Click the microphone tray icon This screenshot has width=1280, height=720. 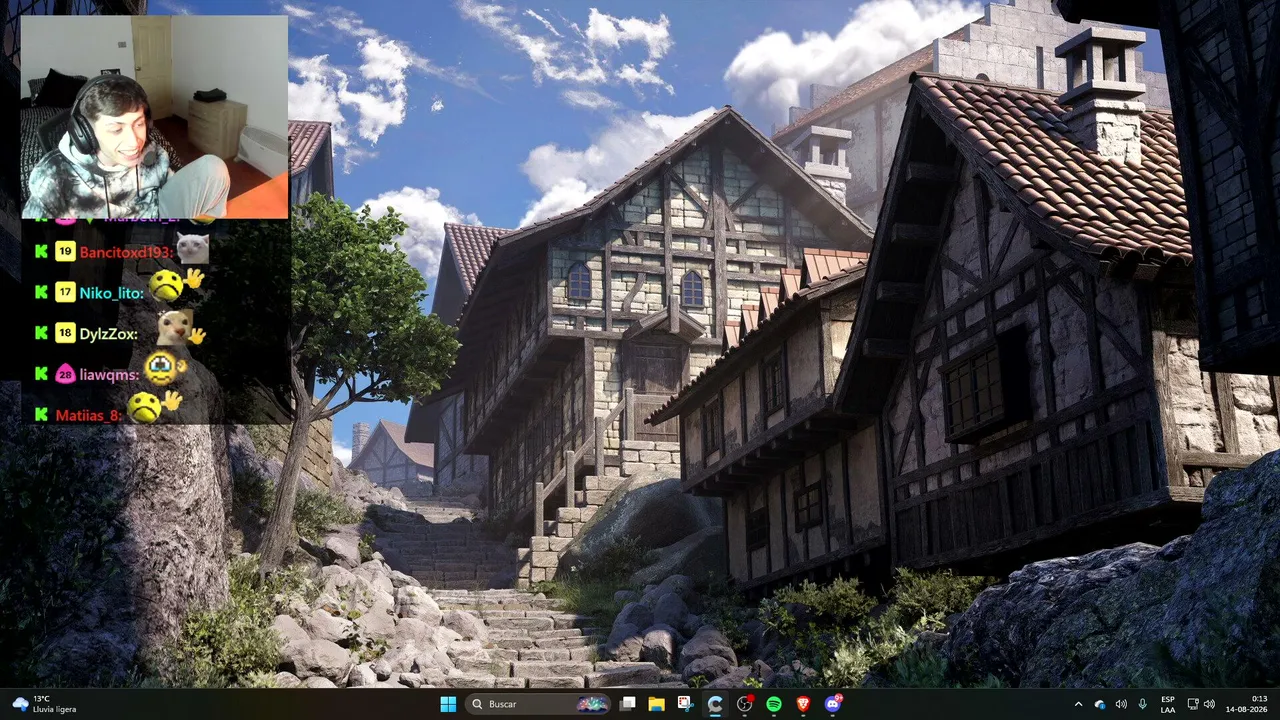pos(1143,704)
